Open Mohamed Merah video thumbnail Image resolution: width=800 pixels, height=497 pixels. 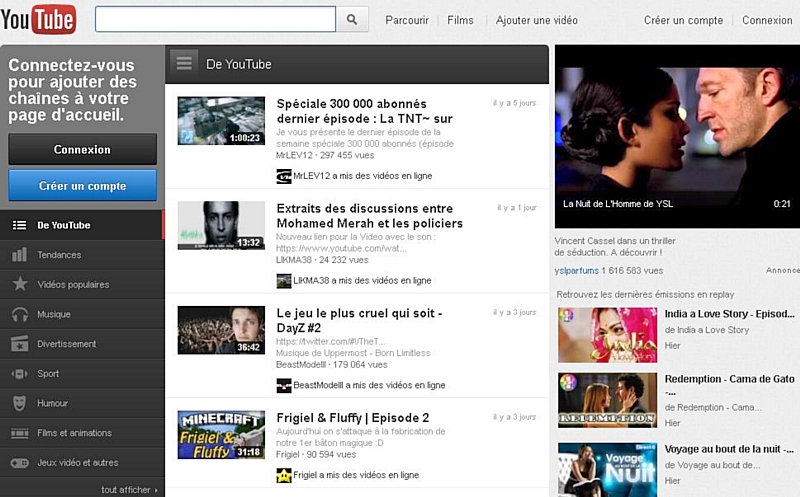tap(221, 226)
